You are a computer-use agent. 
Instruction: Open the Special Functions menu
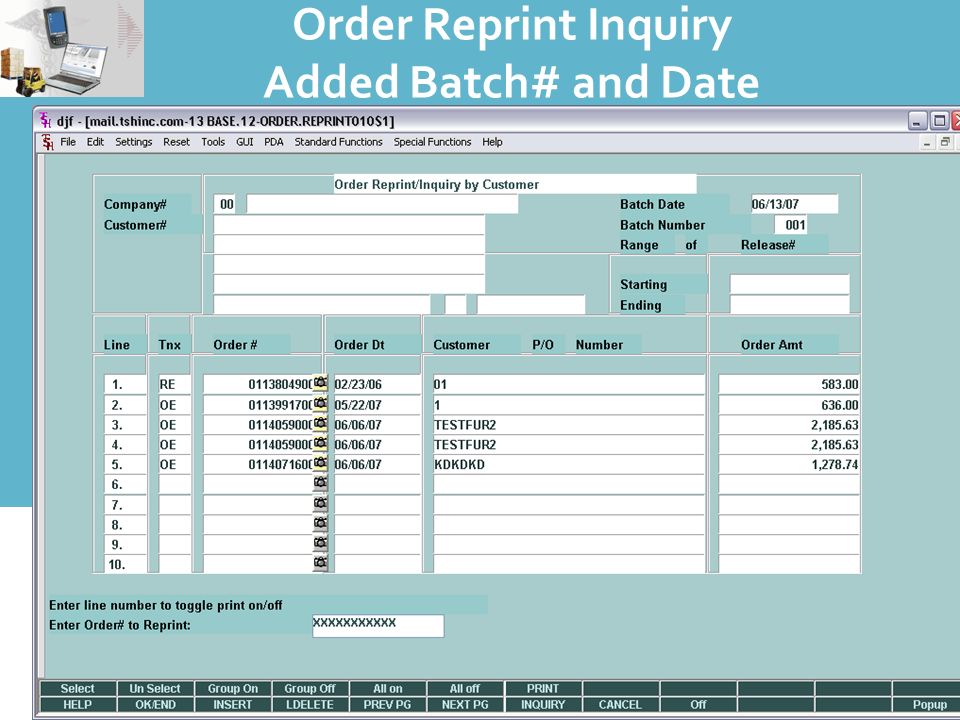tap(432, 142)
